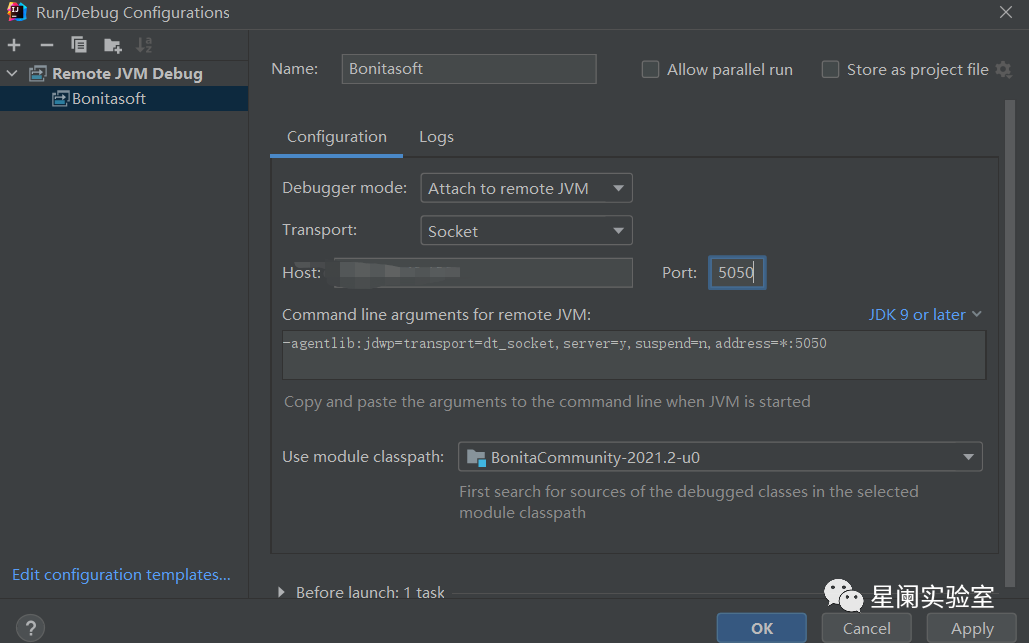Select Bonitasoft configuration in tree

(x=124, y=98)
